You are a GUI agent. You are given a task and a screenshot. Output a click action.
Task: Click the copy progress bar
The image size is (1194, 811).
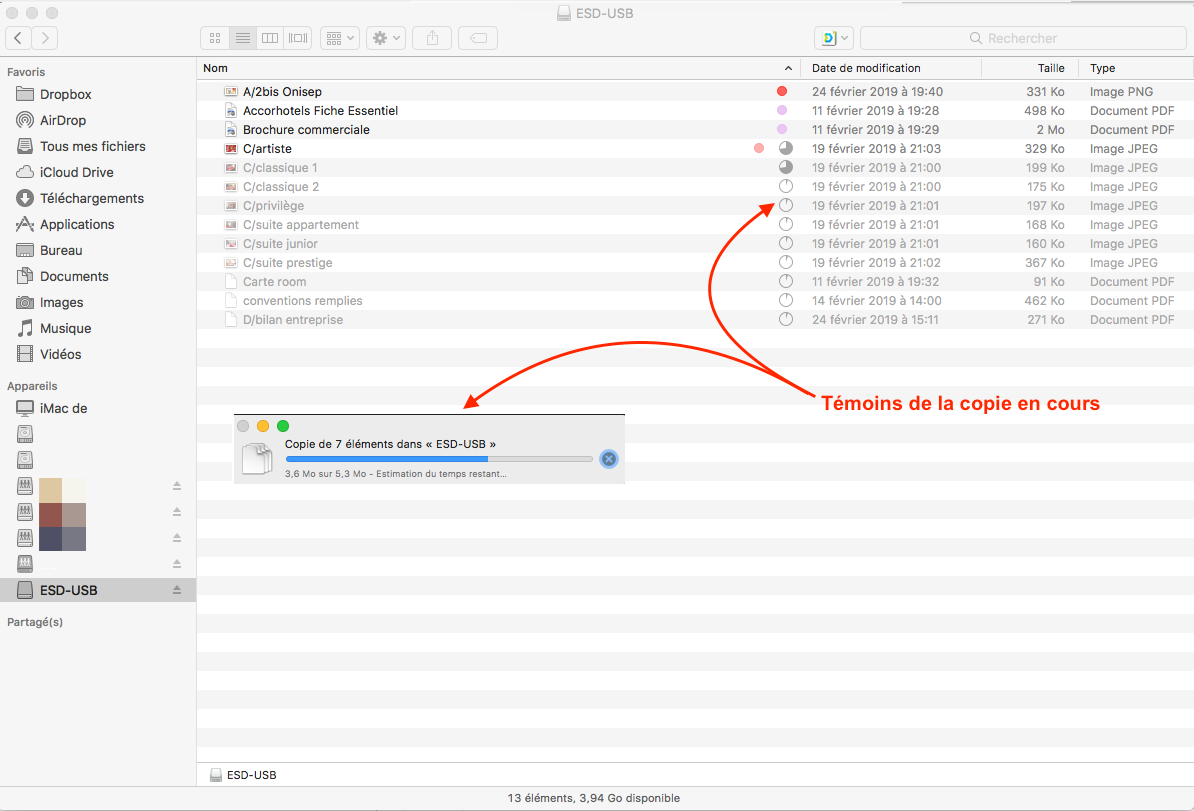pos(439,459)
